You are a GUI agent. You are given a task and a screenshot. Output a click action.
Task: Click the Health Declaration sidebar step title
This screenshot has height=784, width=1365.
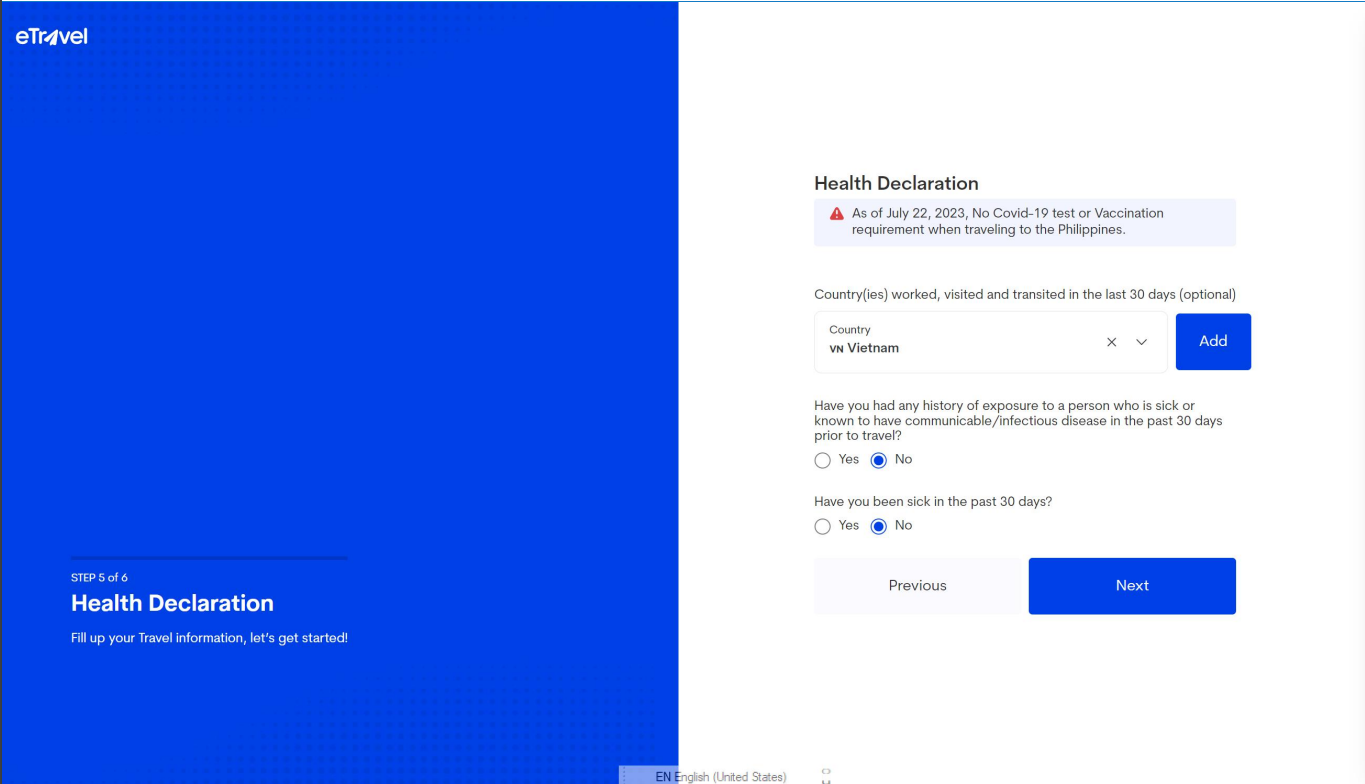(172, 603)
